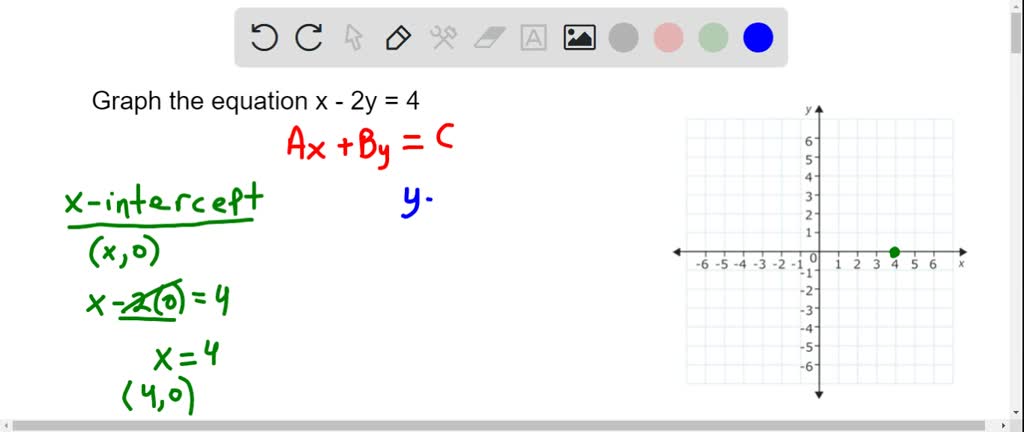Viewport: 1024px width, 432px height.
Task: Select the eraser tool
Action: [x=488, y=38]
